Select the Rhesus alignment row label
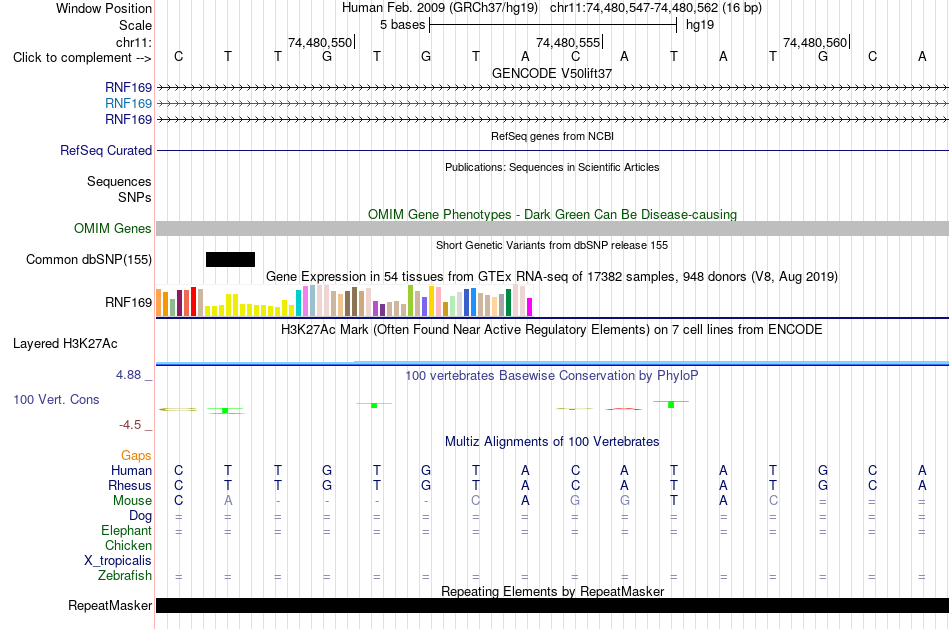 (130, 486)
